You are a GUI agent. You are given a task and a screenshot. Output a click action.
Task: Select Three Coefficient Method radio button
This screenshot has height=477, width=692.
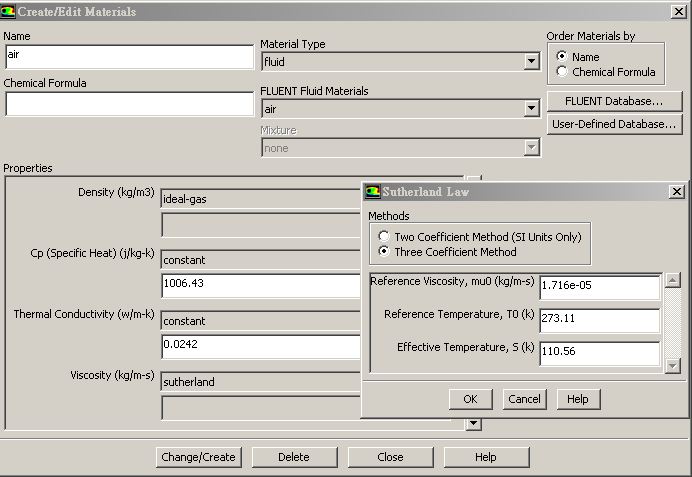384,252
